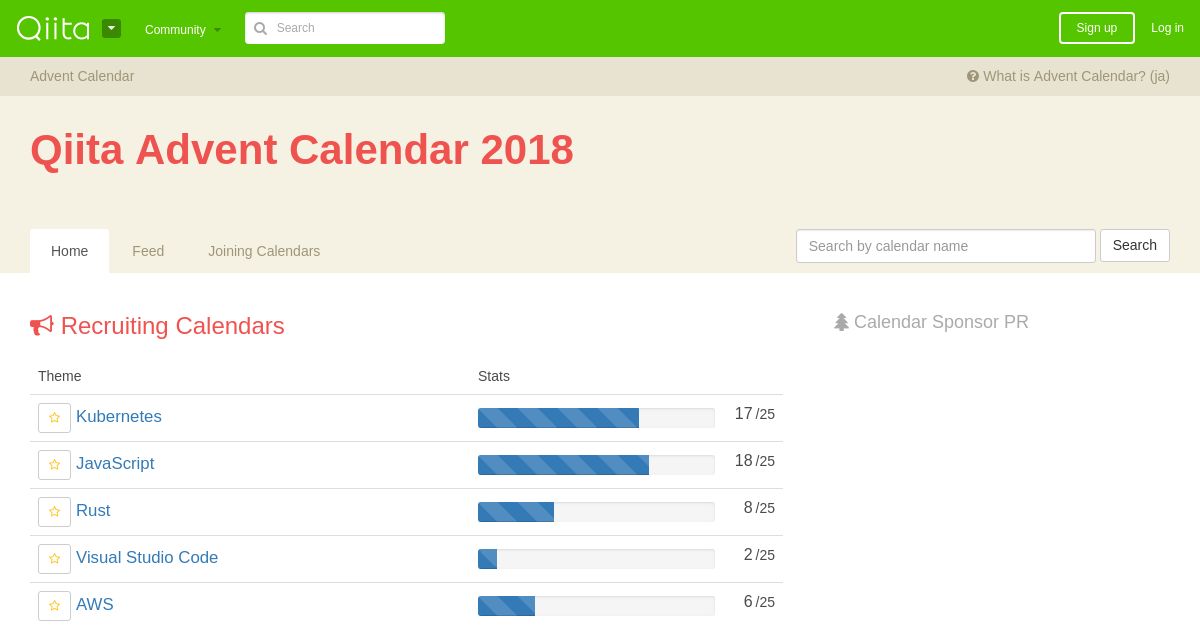The width and height of the screenshot is (1200, 630).
Task: Focus the Search by calendar name field
Action: point(946,246)
